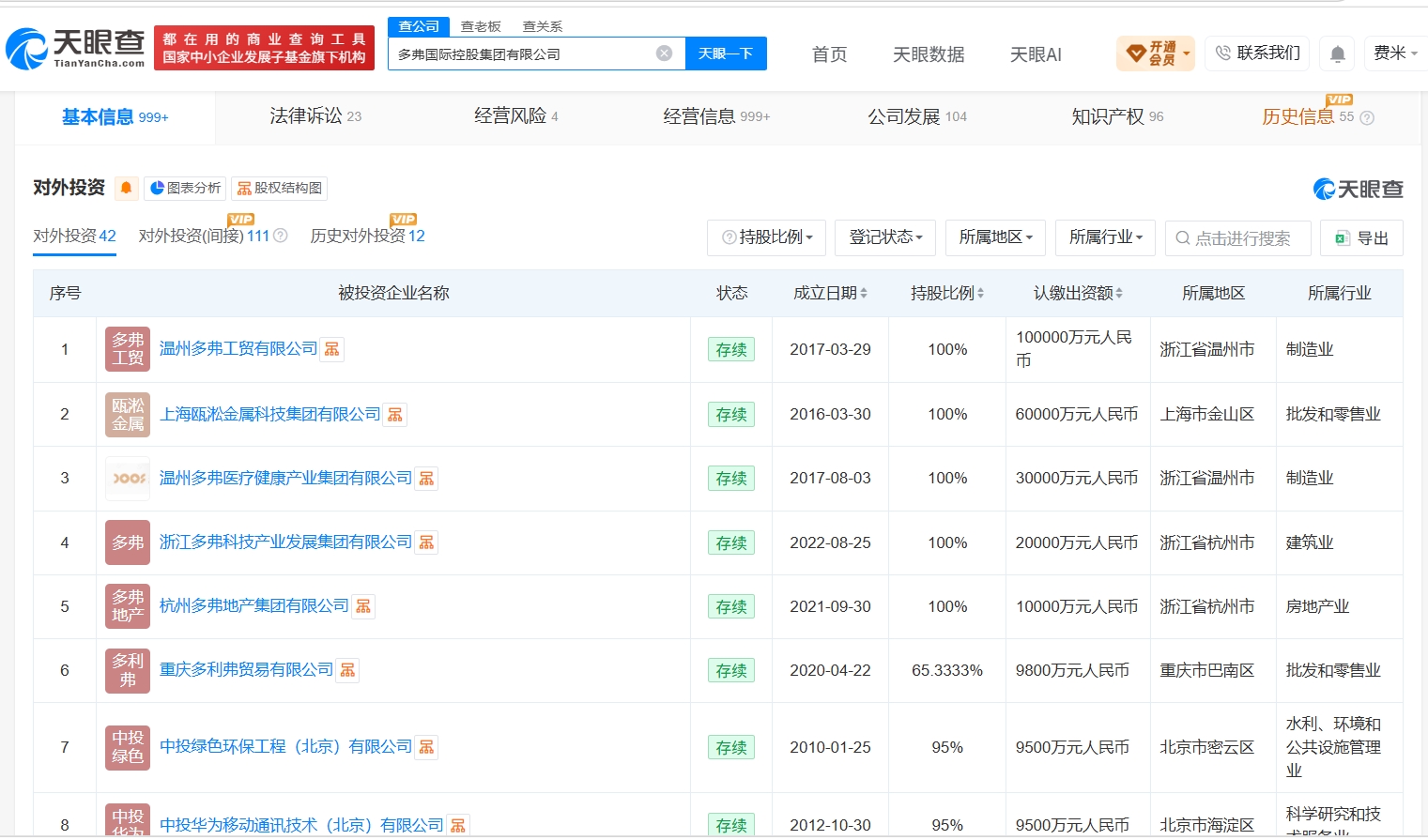Click the 天眼查 logo at top left
1428x840 pixels.
(75, 49)
